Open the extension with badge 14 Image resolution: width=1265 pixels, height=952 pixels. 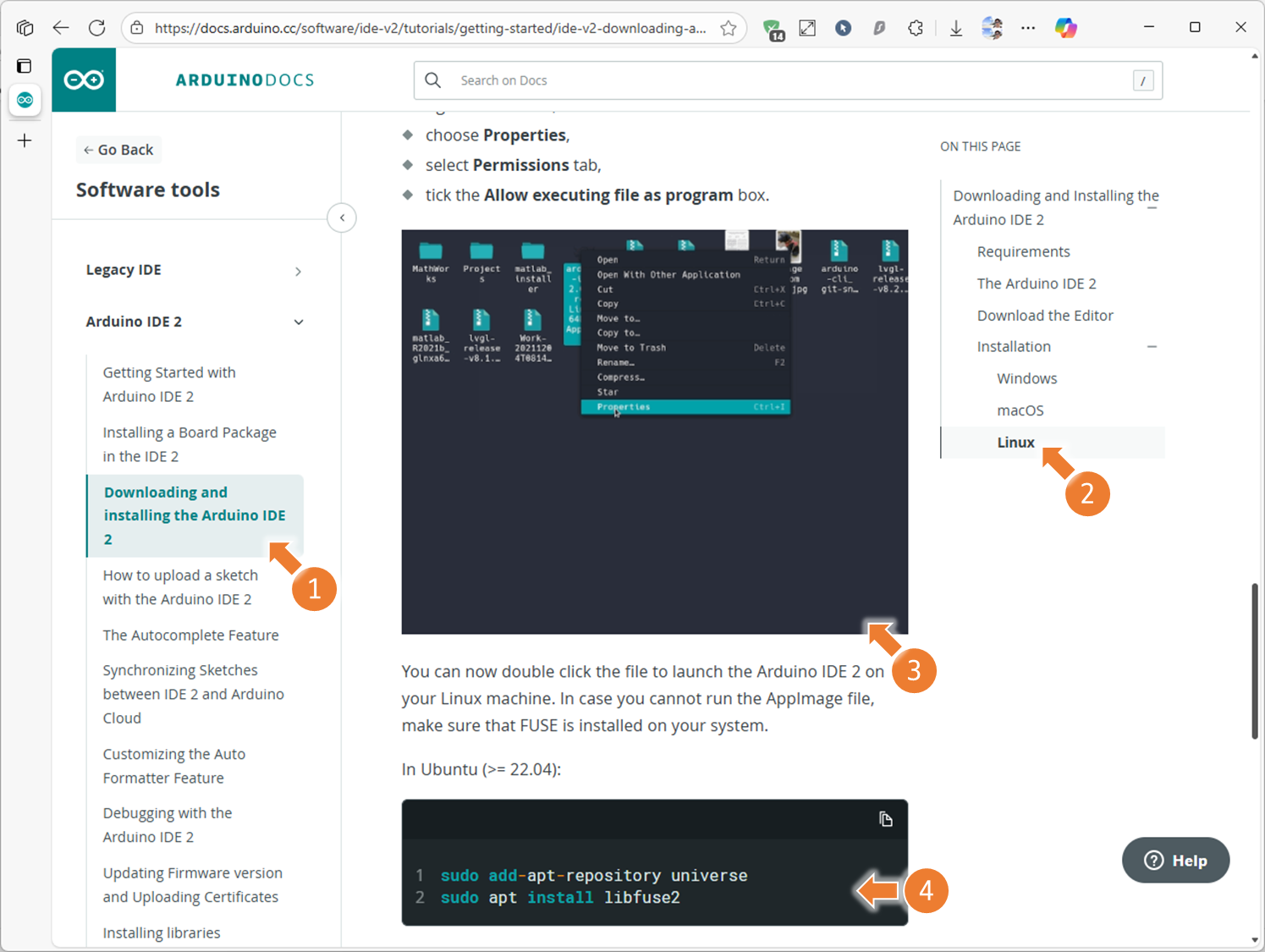pyautogui.click(x=773, y=30)
